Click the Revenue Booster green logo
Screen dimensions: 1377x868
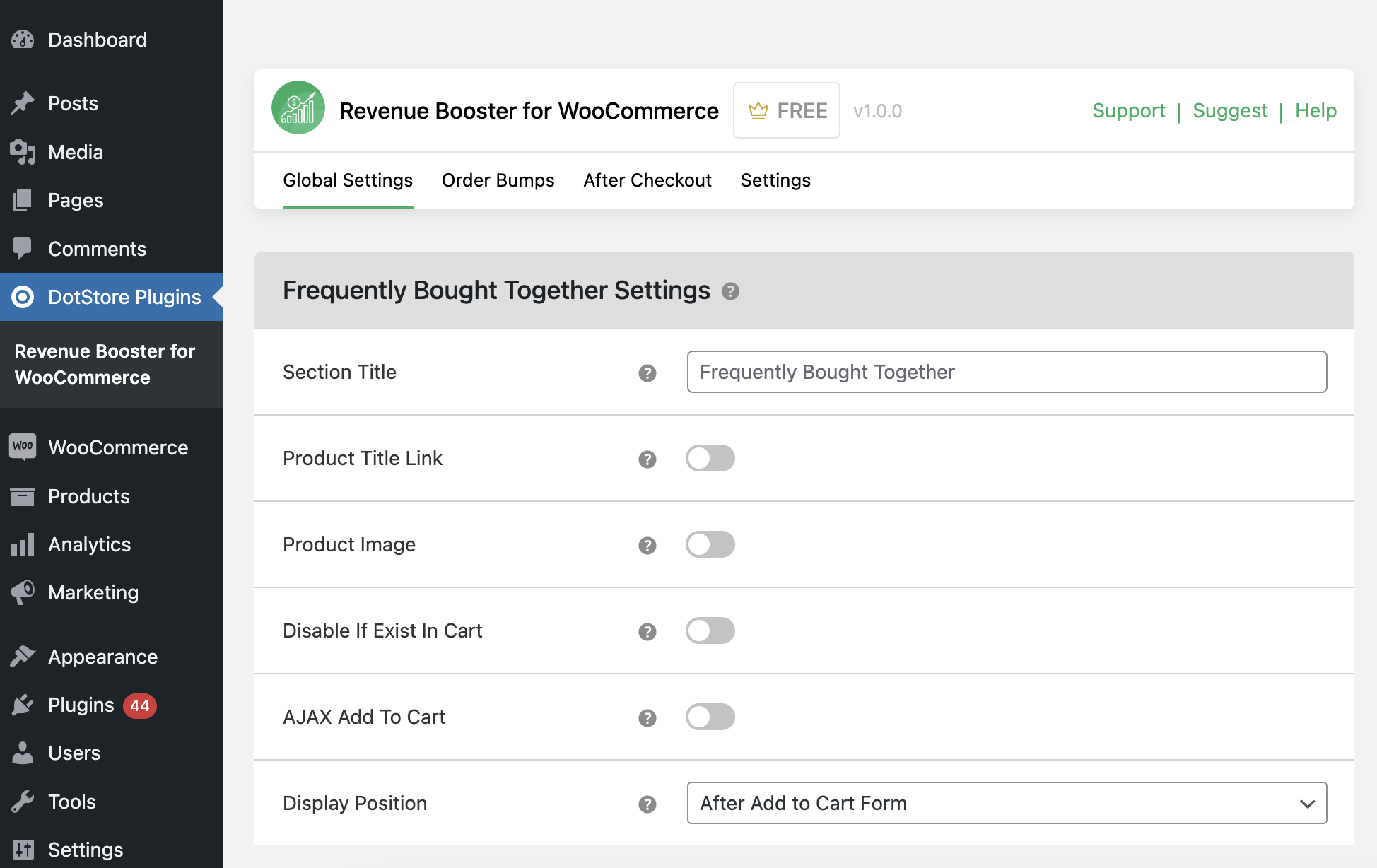coord(298,108)
